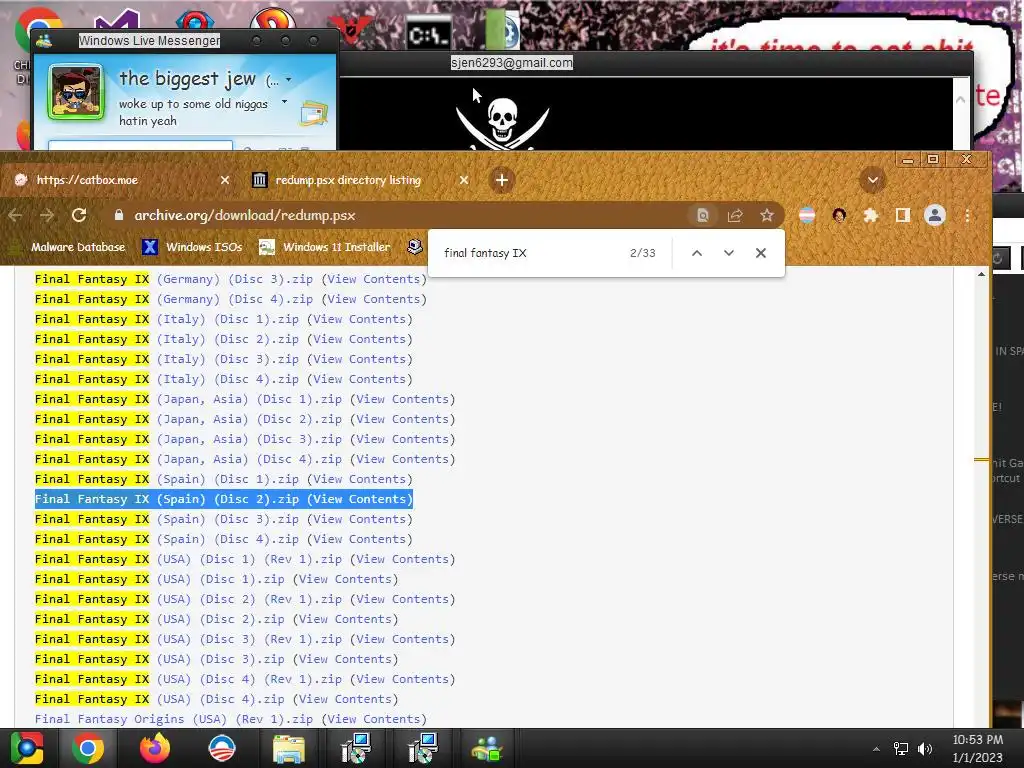Download Final Fantasy IX (USA) (Disc 4).zip

159,699
